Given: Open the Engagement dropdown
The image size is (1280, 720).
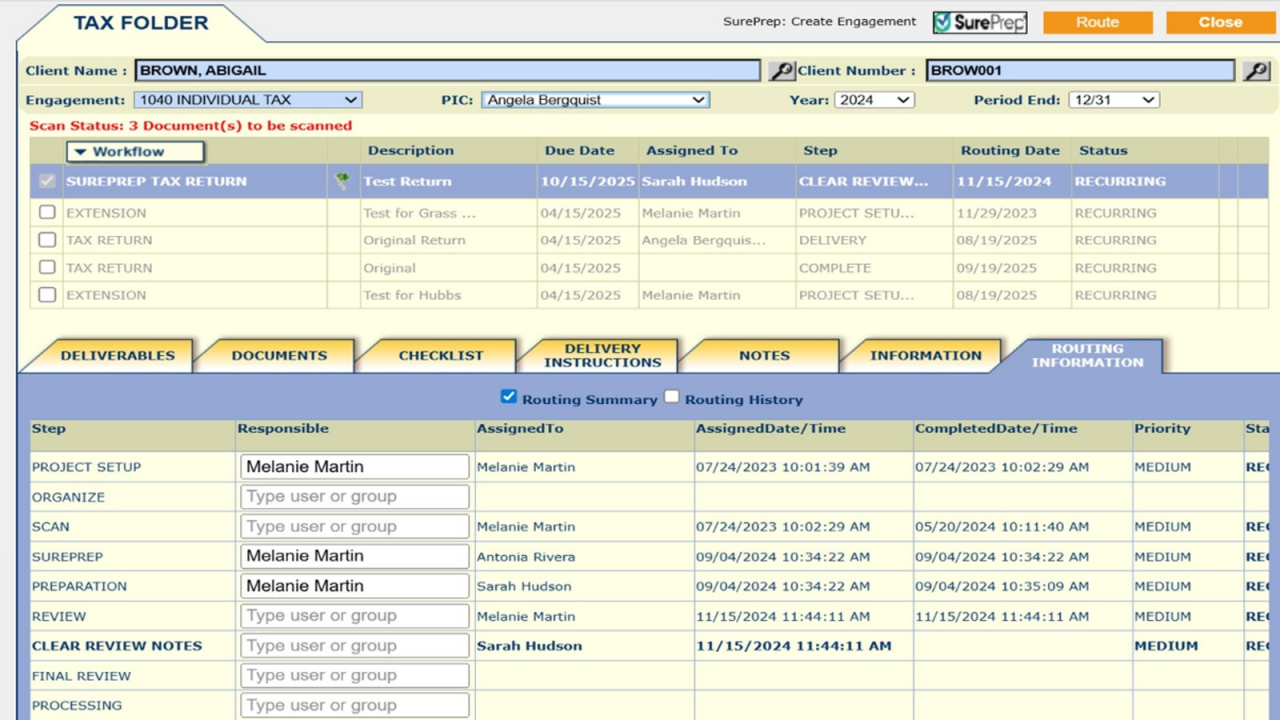Looking at the screenshot, I should [248, 100].
